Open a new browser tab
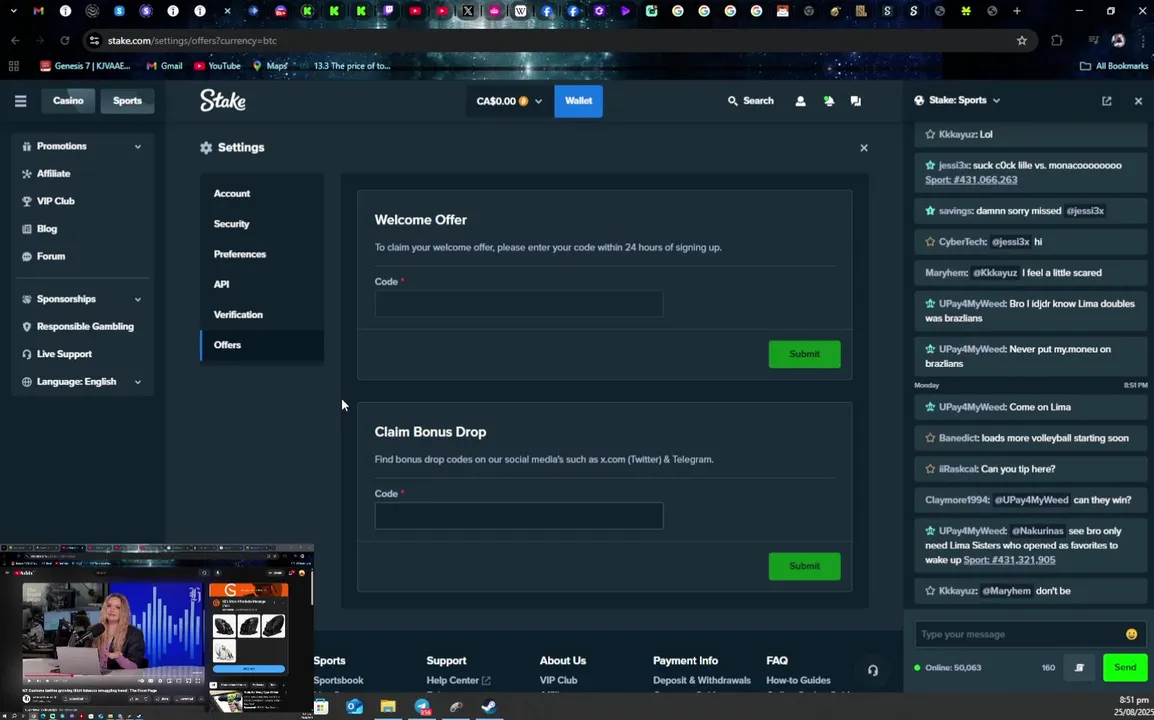The height and width of the screenshot is (720, 1154). coord(1017,11)
